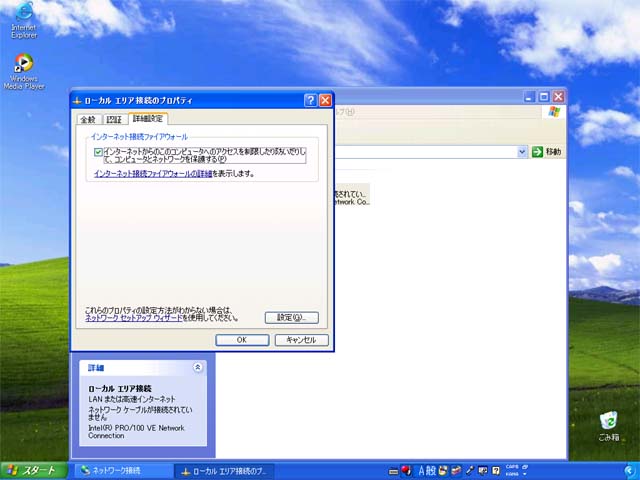Click the 設定(G)... button
The width and height of the screenshot is (640, 480).
pos(291,318)
